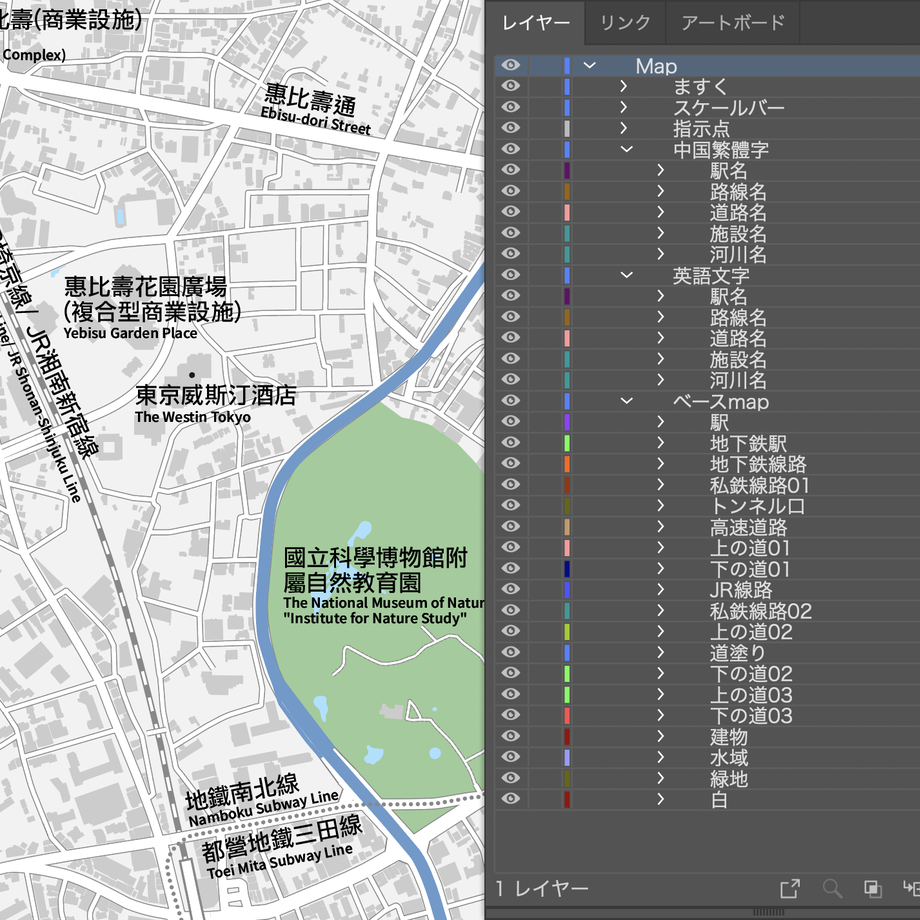Toggle visibility of 白 sublayer
The image size is (920, 920).
tap(510, 799)
